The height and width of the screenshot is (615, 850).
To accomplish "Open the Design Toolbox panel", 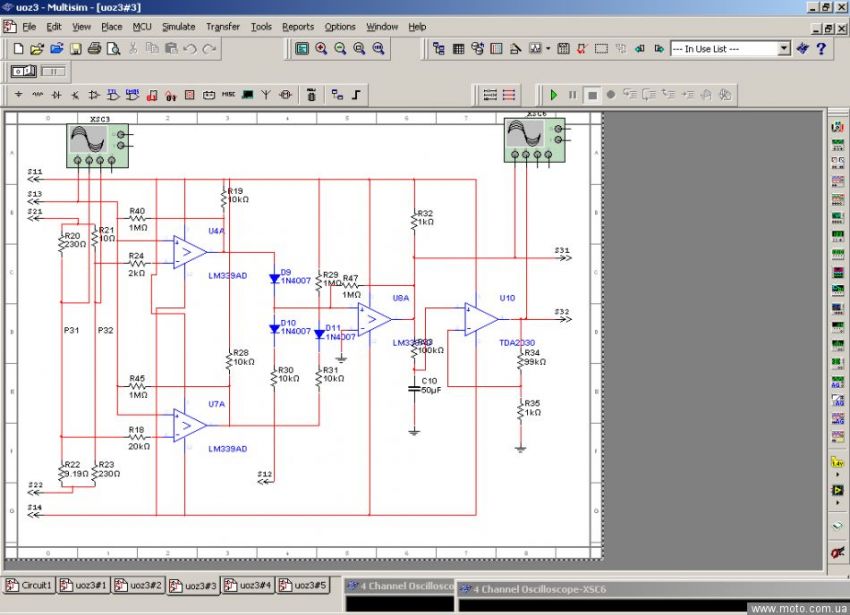I will pos(439,49).
